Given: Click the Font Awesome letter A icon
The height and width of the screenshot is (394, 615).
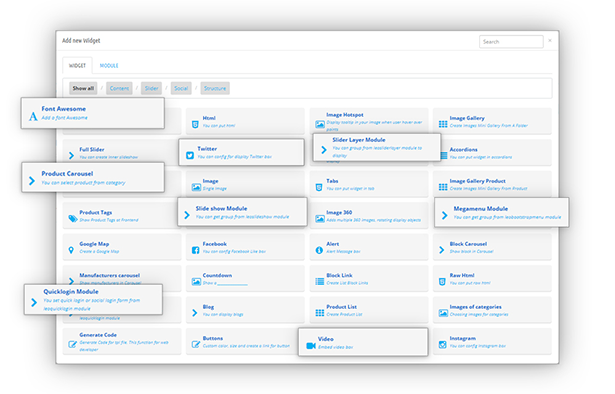Looking at the screenshot, I should click(33, 116).
